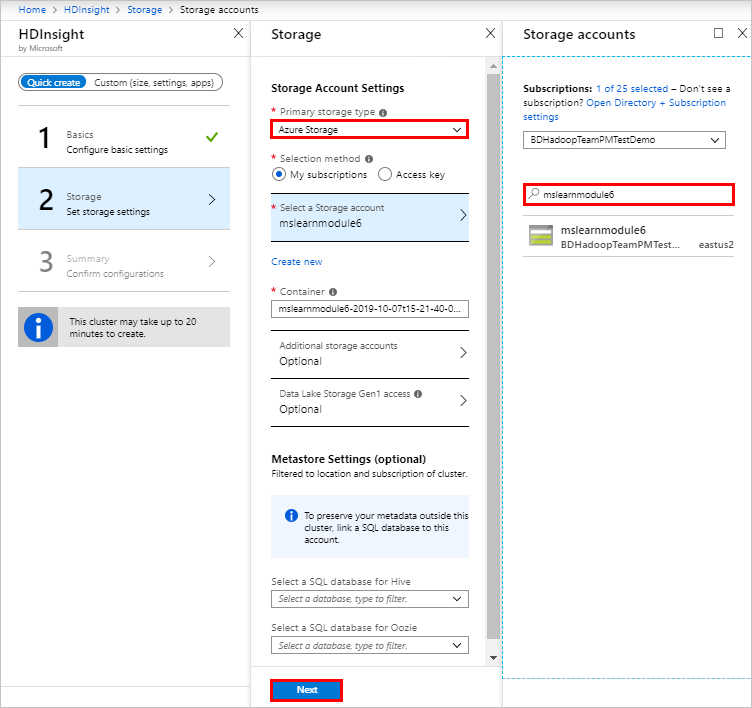752x708 pixels.
Task: Expand Additional storage accounts option
Action: coord(369,354)
